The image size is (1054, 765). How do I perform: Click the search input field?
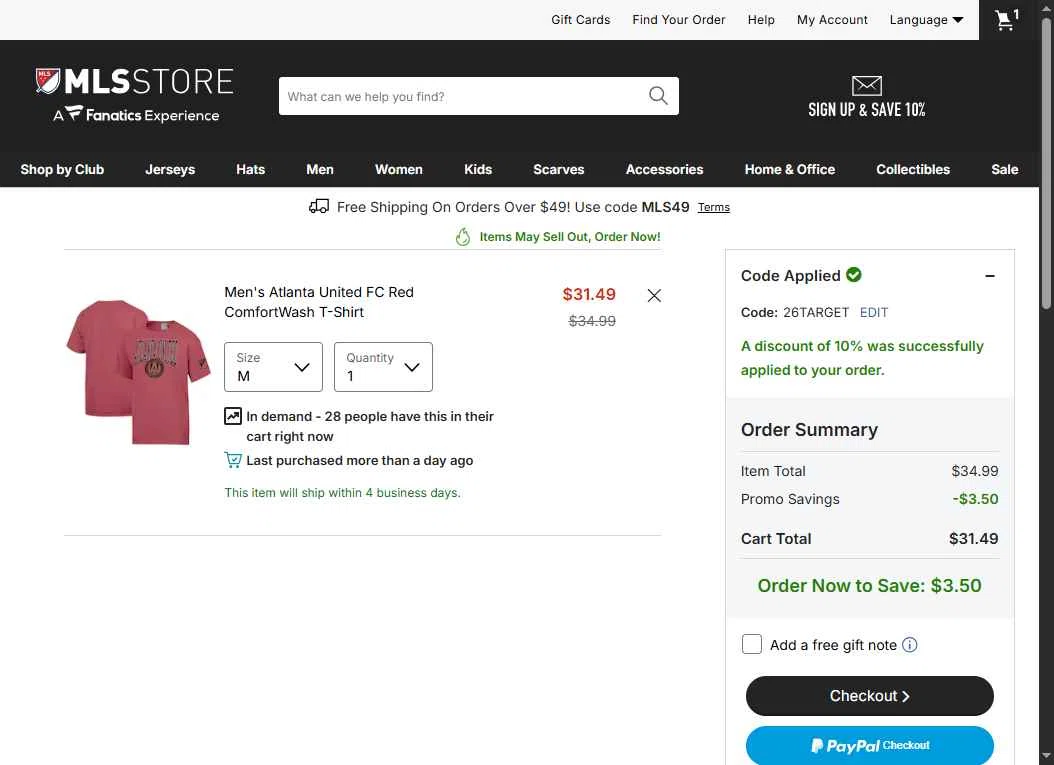(464, 96)
